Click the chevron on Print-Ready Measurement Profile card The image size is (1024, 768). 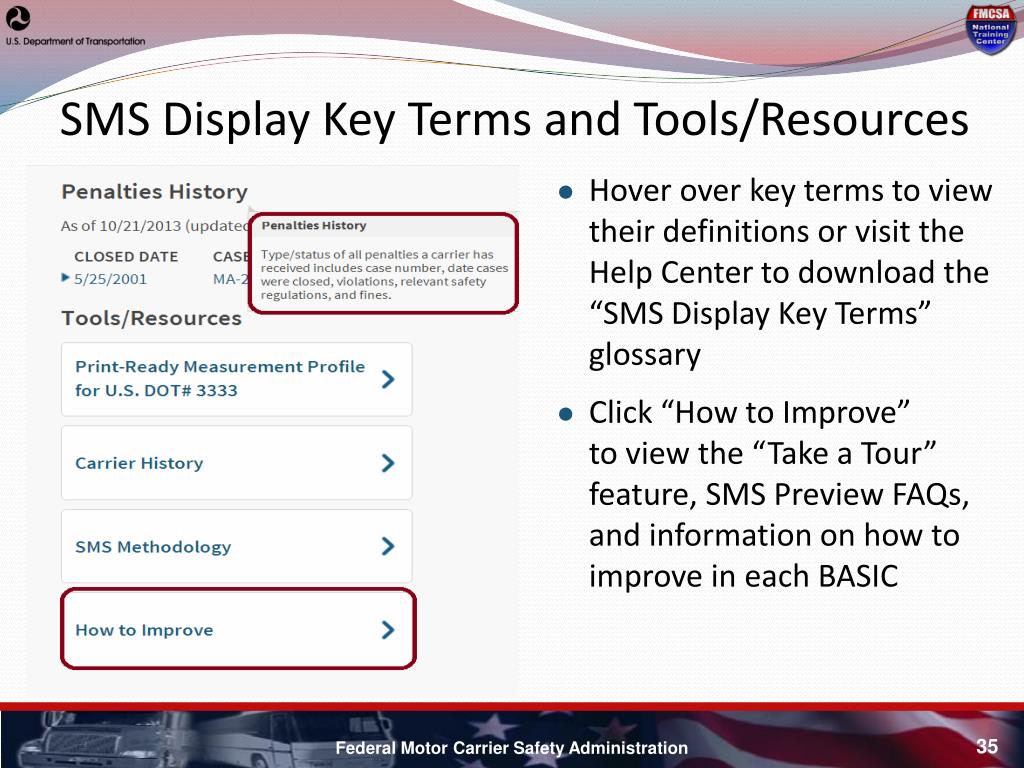click(x=388, y=379)
